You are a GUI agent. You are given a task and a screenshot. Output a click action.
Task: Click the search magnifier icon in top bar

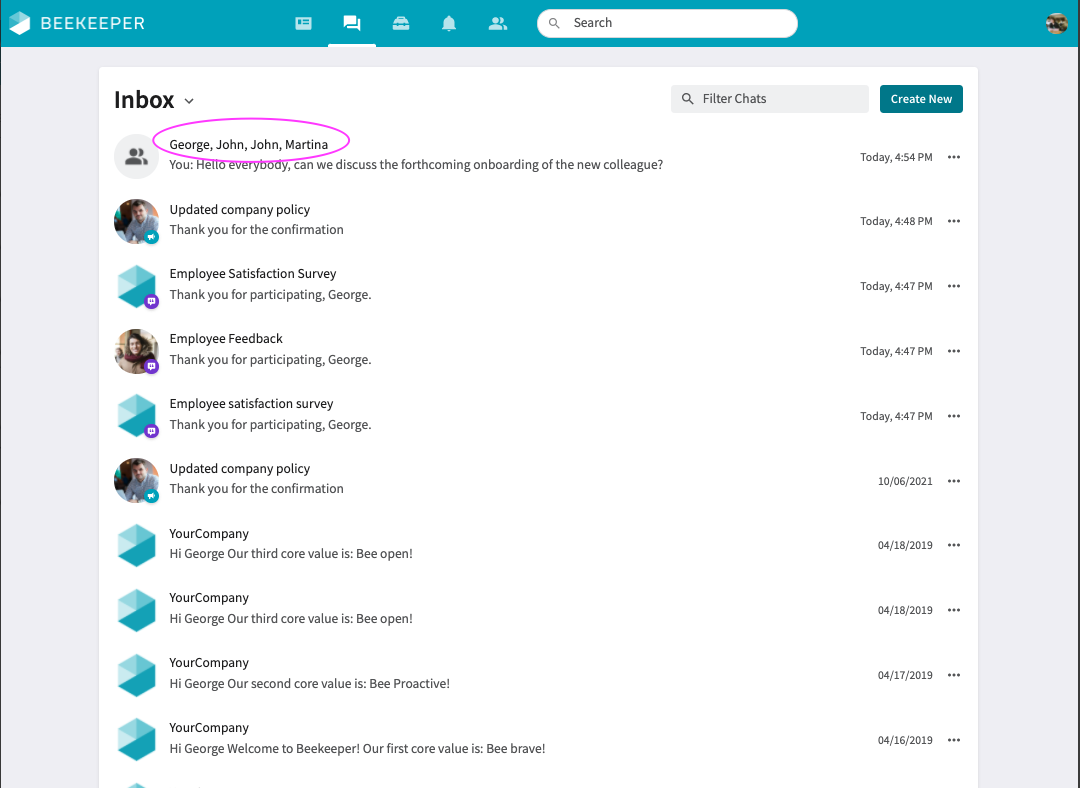tap(554, 23)
